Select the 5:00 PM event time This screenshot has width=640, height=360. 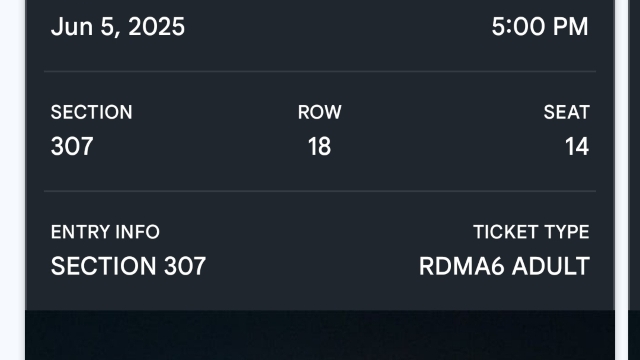540,27
